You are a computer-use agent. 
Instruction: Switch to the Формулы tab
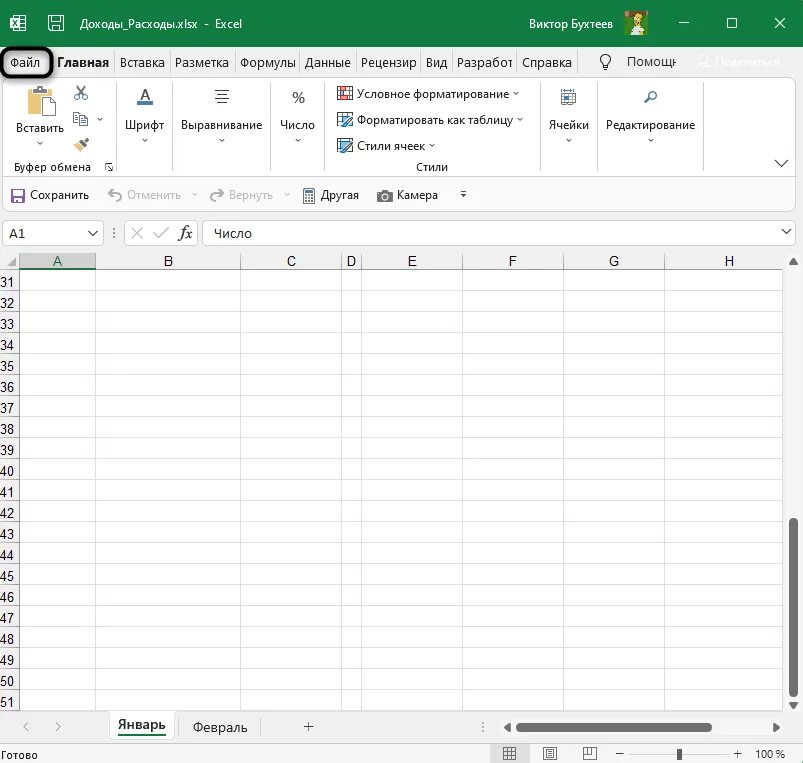[x=268, y=62]
